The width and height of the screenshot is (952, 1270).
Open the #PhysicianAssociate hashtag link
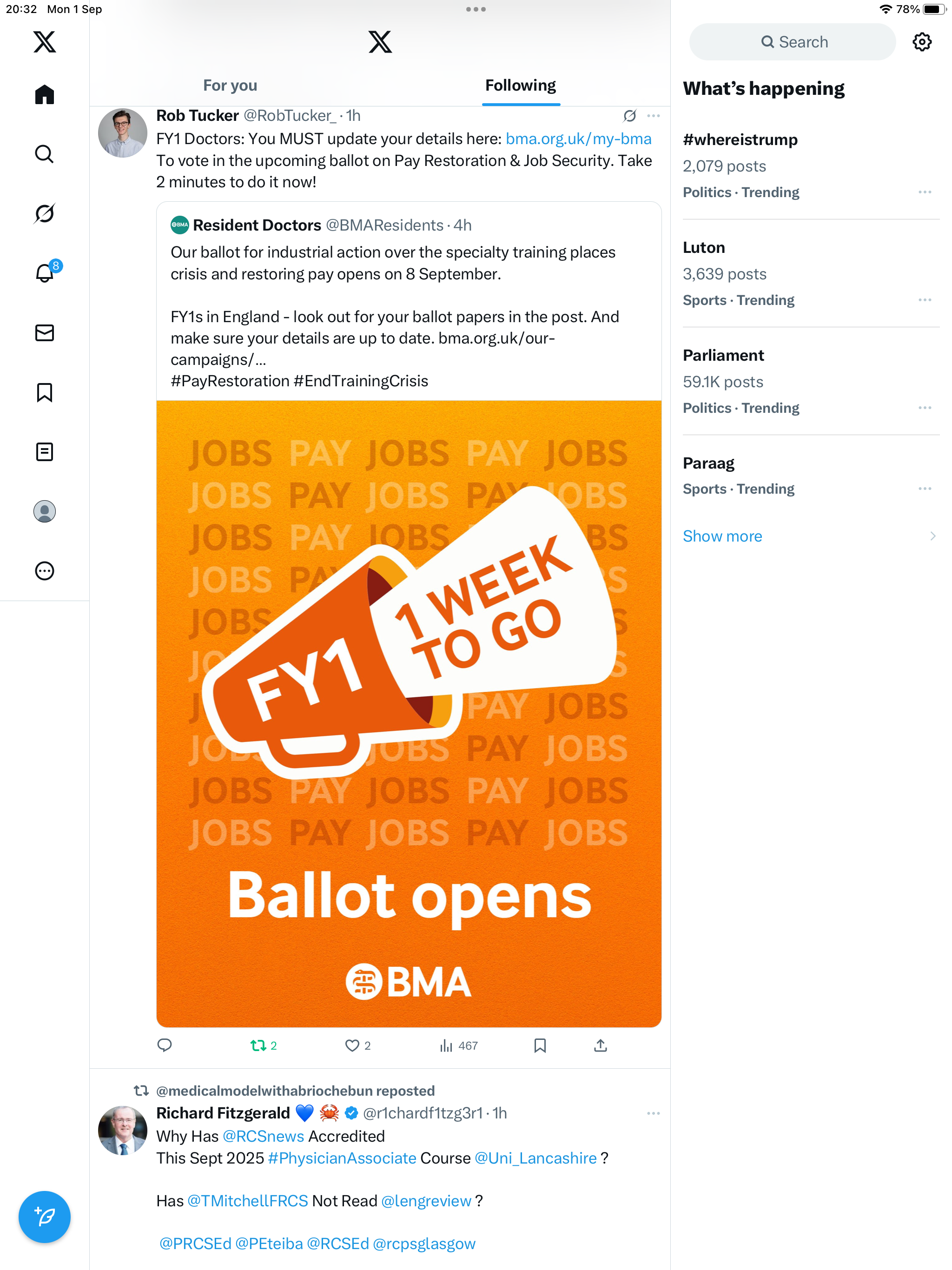342,1158
